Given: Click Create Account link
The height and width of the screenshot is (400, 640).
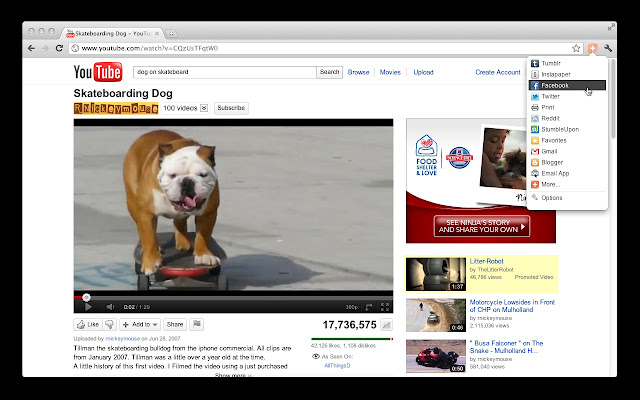Looking at the screenshot, I should 498,72.
